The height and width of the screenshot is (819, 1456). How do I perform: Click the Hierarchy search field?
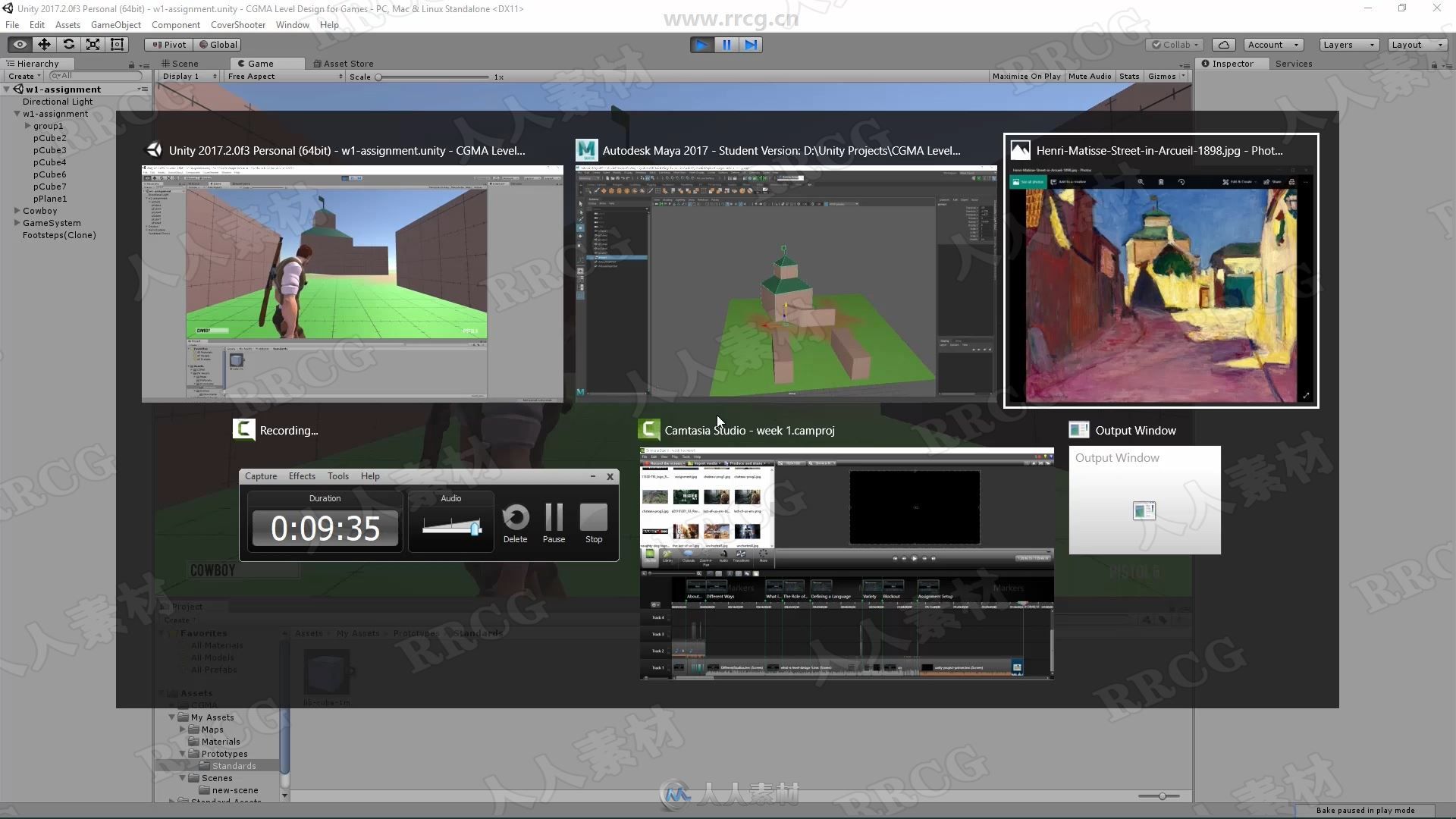pos(96,76)
